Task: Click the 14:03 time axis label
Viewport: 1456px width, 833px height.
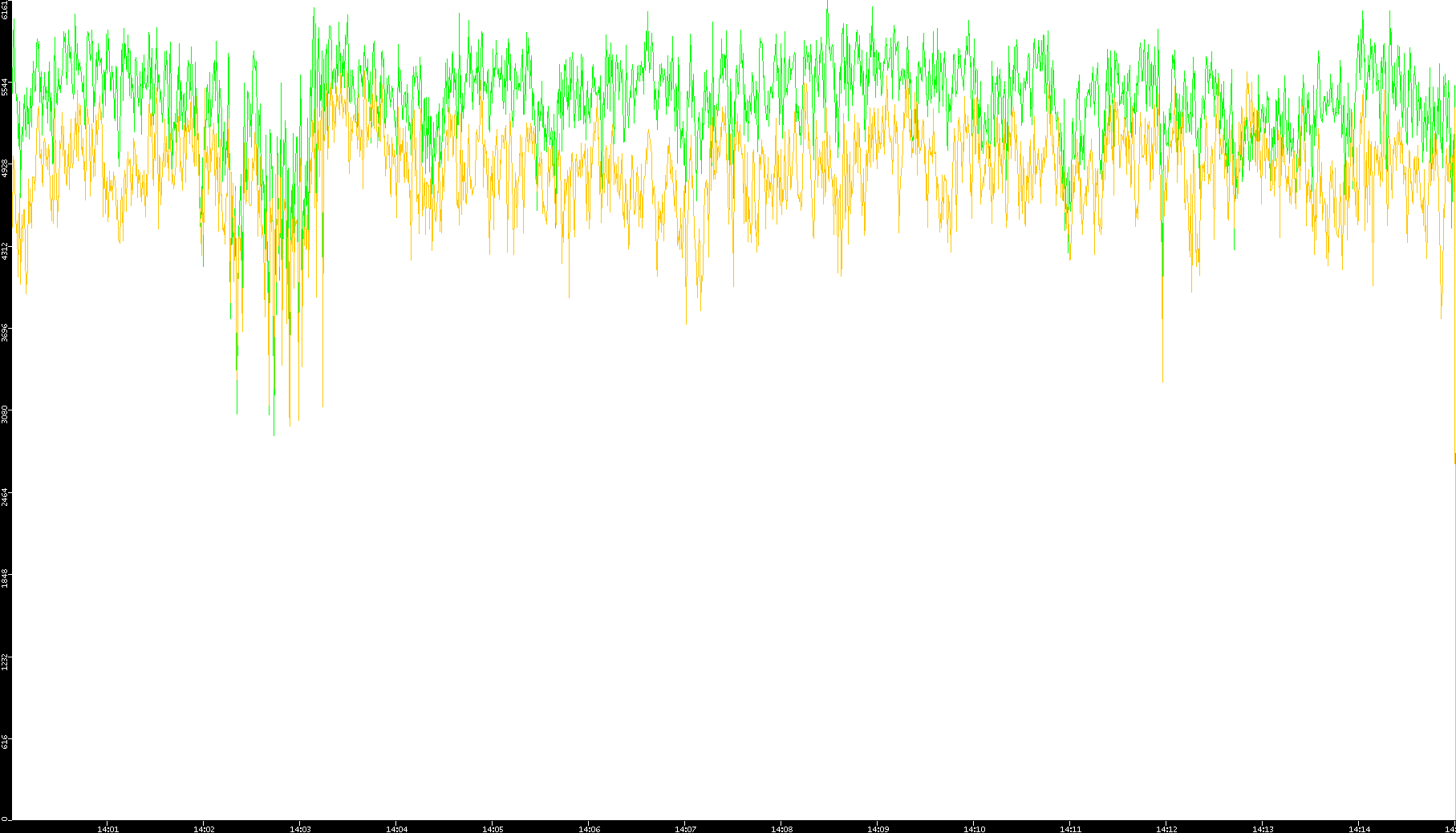Action: click(x=300, y=829)
